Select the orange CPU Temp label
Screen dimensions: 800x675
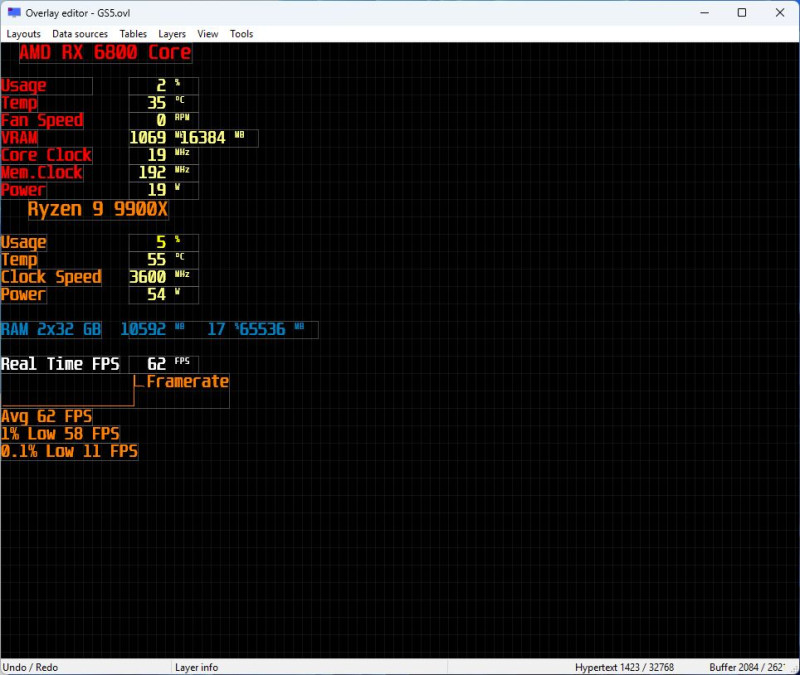(19, 260)
